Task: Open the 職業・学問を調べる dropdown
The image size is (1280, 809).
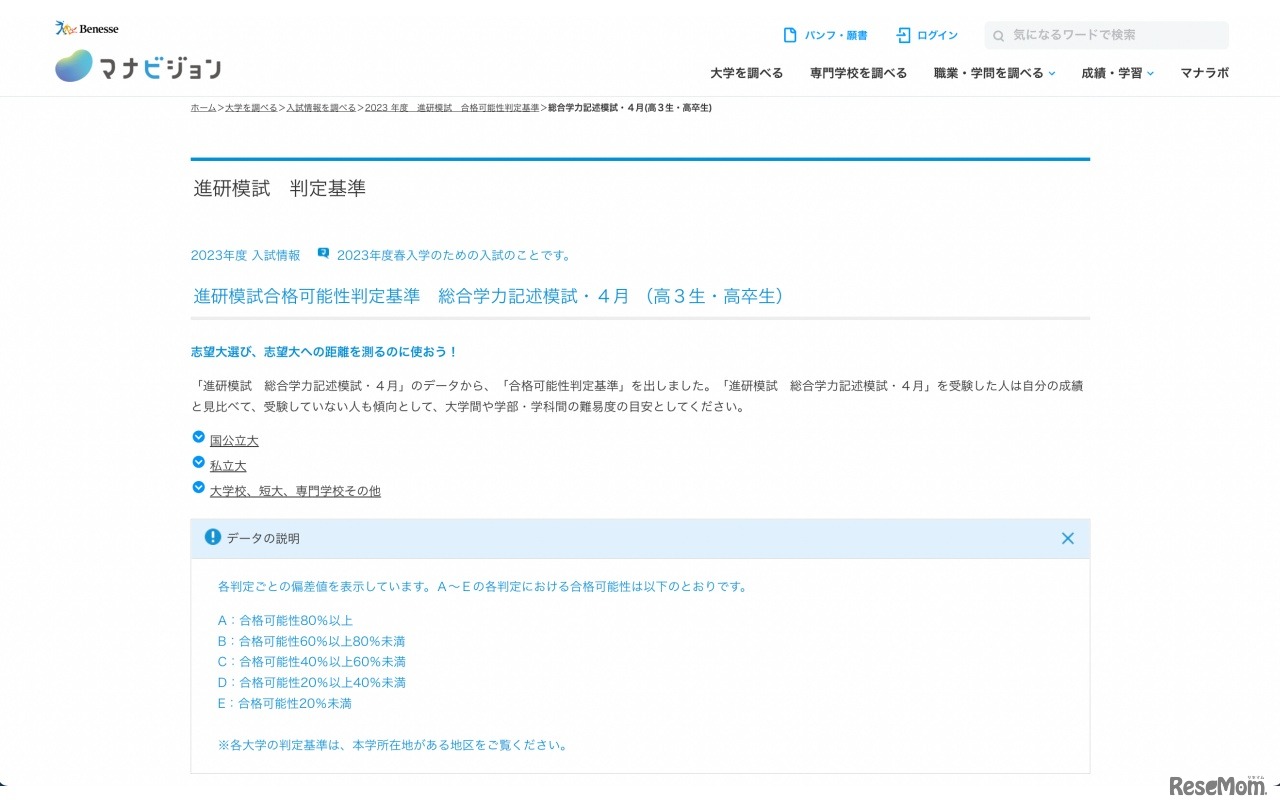Action: click(x=989, y=72)
